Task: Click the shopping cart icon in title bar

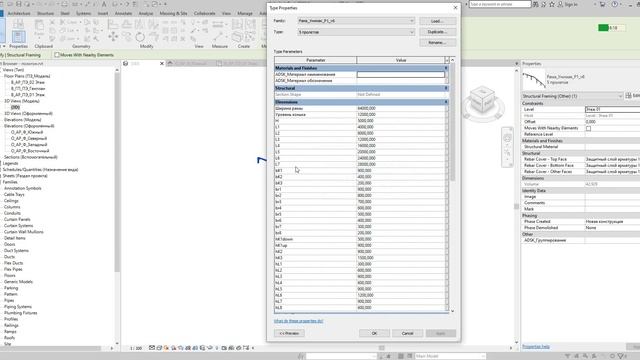Action: click(x=602, y=4)
